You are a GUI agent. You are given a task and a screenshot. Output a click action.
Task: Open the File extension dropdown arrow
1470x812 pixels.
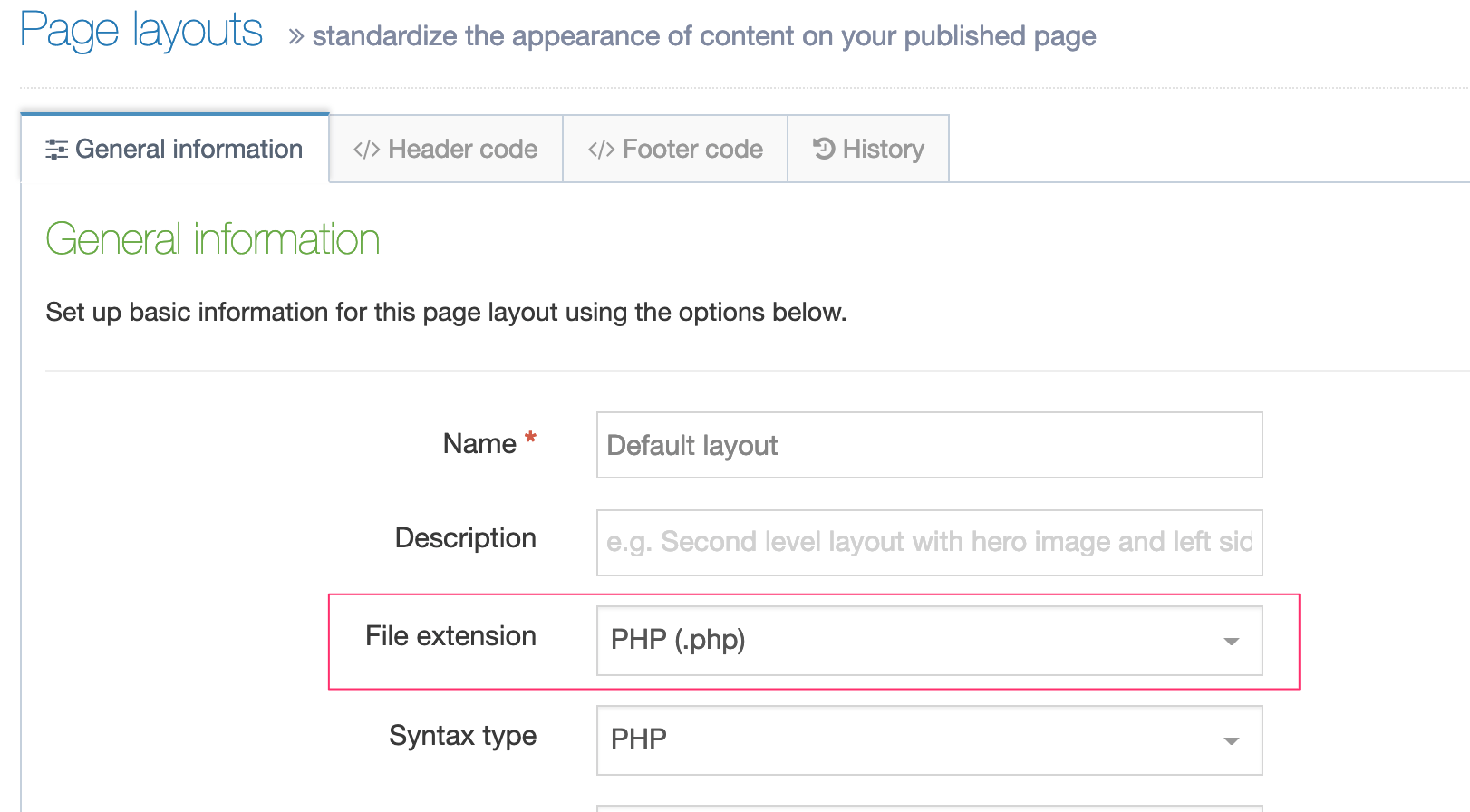click(x=1231, y=642)
